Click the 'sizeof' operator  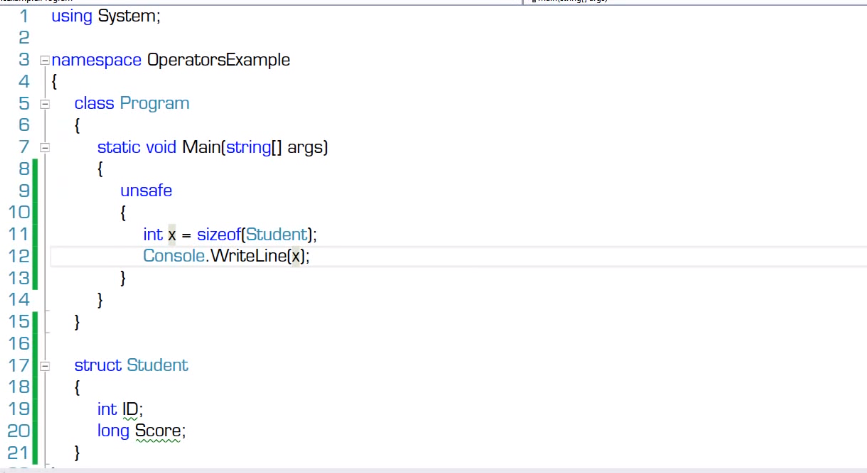219,235
